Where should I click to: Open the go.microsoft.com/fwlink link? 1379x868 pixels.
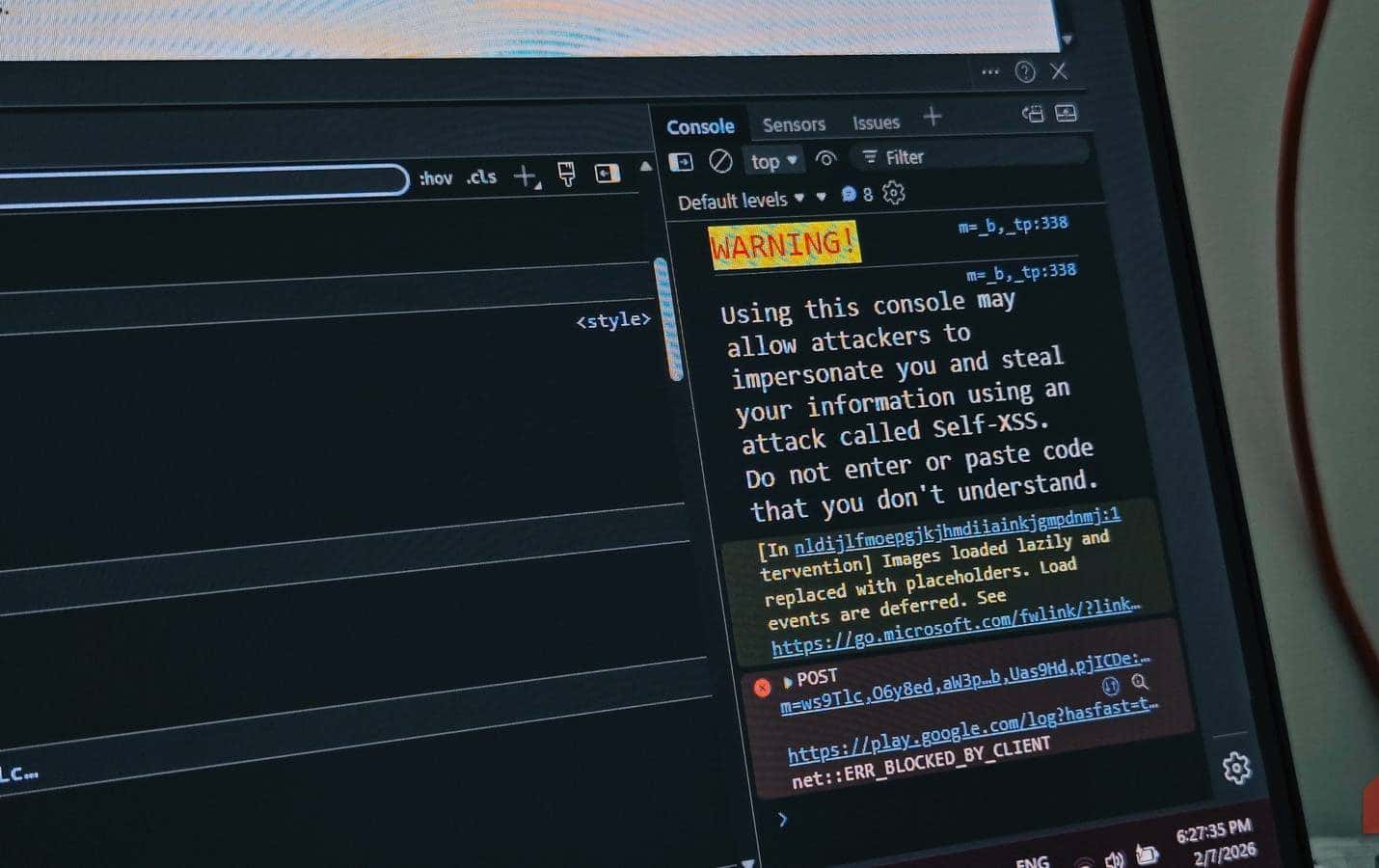tap(955, 626)
